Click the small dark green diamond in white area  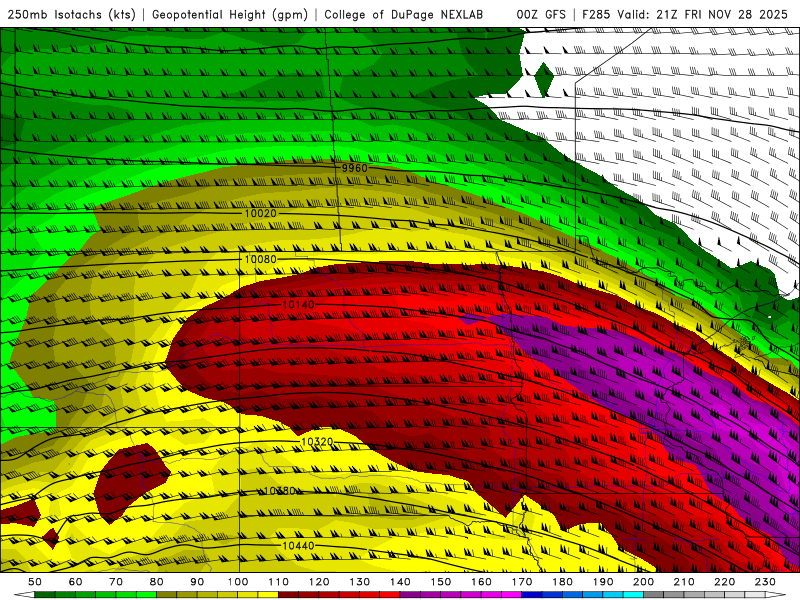pyautogui.click(x=544, y=79)
